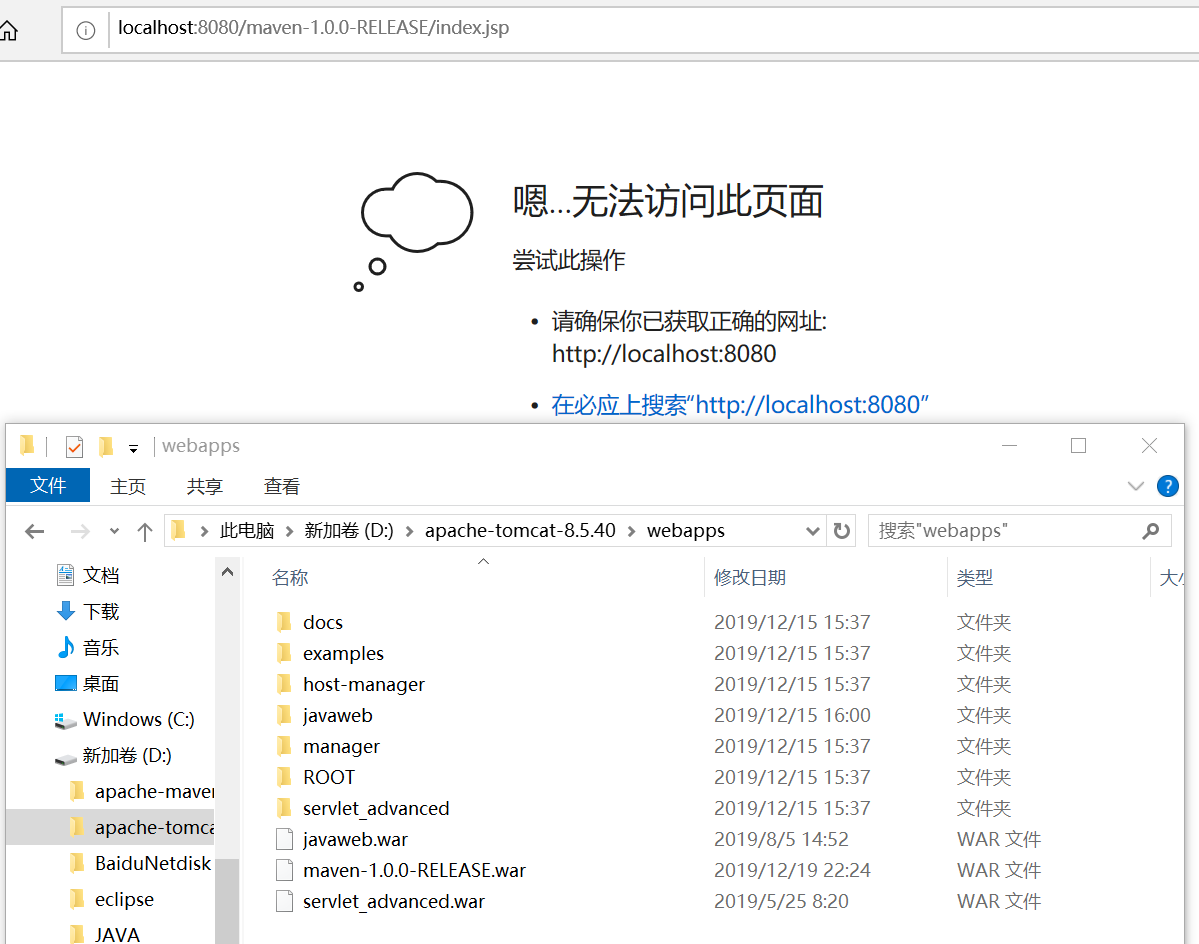
Task: Maximize the webapps Explorer window
Action: tap(1078, 446)
